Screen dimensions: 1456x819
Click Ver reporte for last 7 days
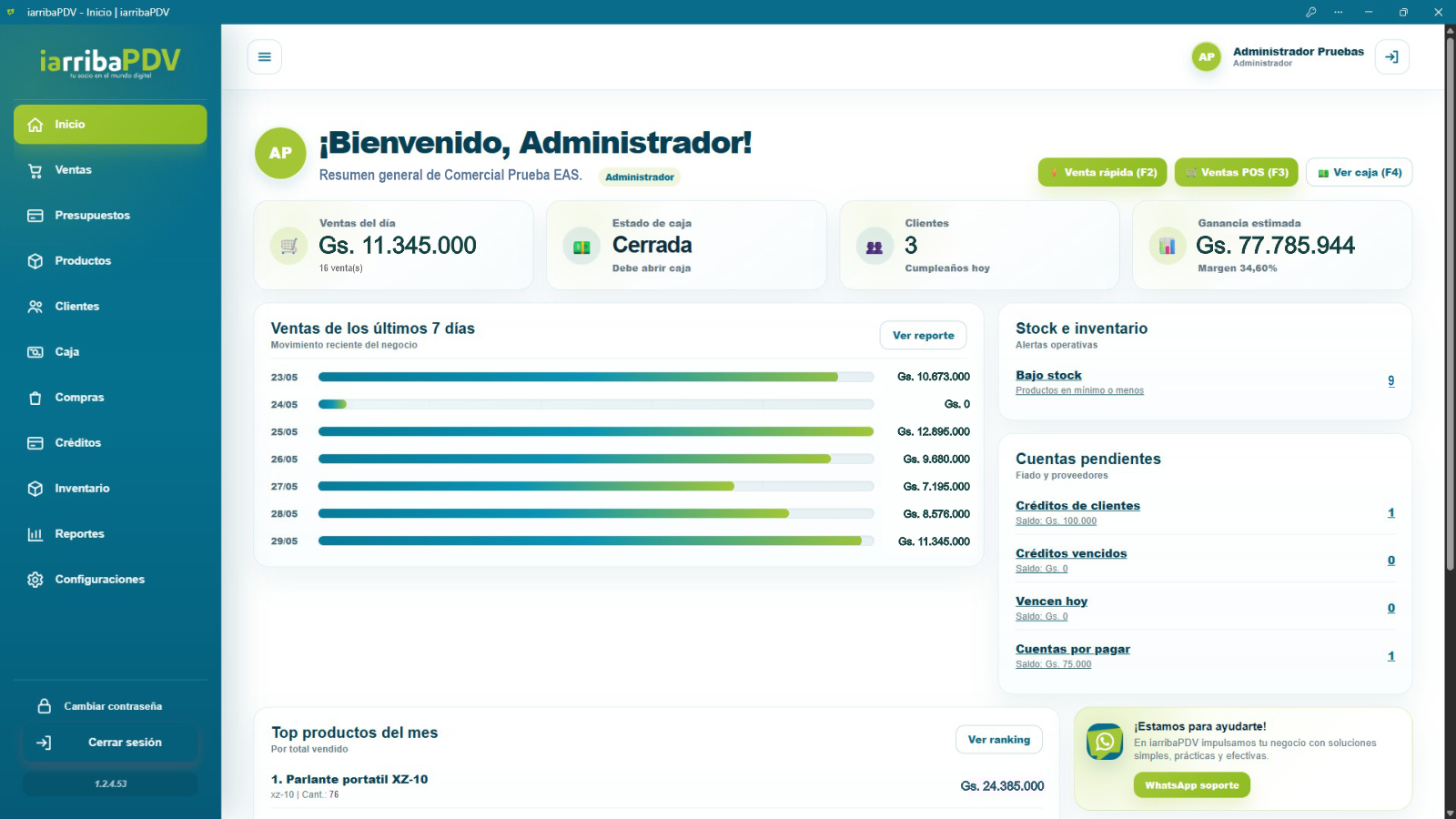(923, 335)
